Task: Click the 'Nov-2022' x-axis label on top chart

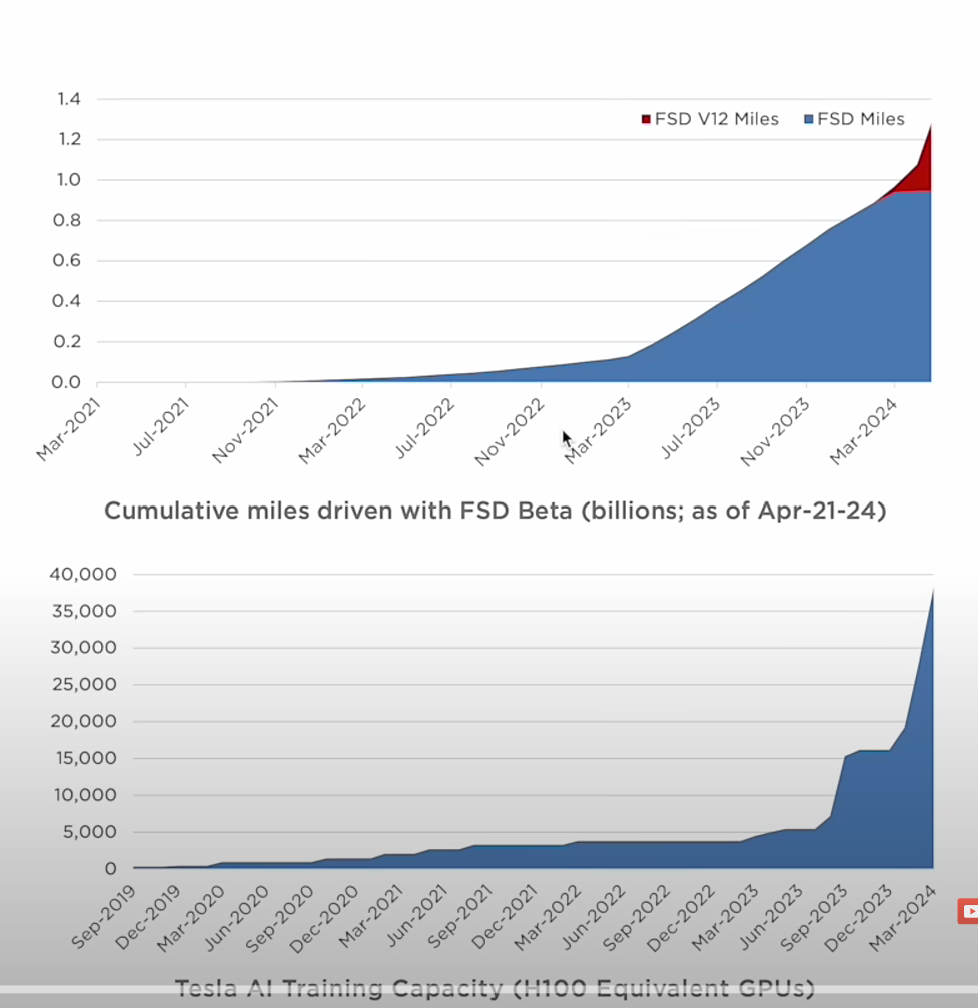Action: (x=510, y=431)
